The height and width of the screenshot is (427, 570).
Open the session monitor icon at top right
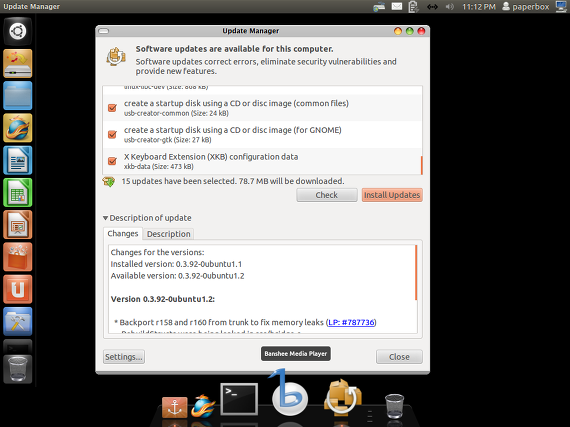(562, 6)
